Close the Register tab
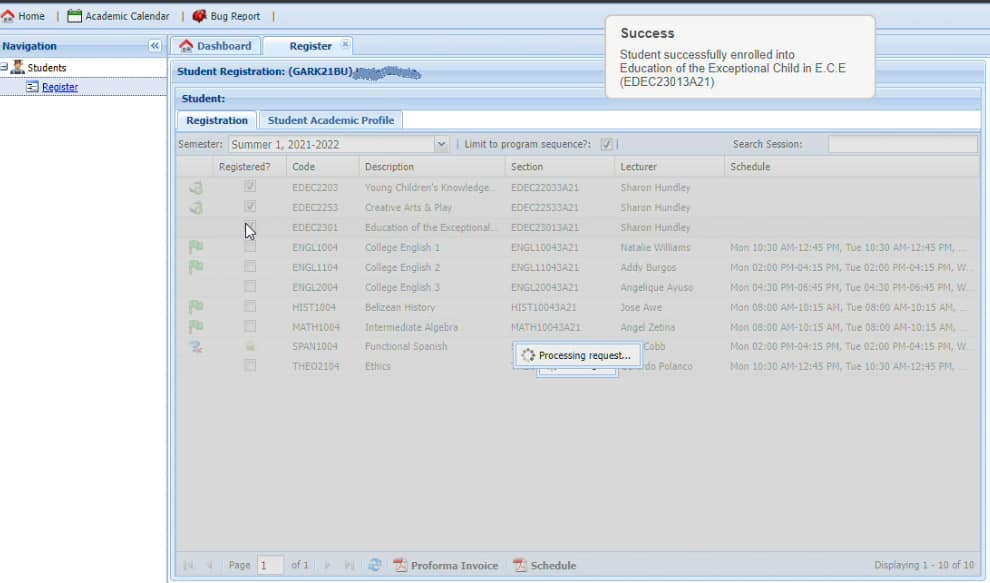Viewport: 990px width, 583px height. (x=345, y=45)
